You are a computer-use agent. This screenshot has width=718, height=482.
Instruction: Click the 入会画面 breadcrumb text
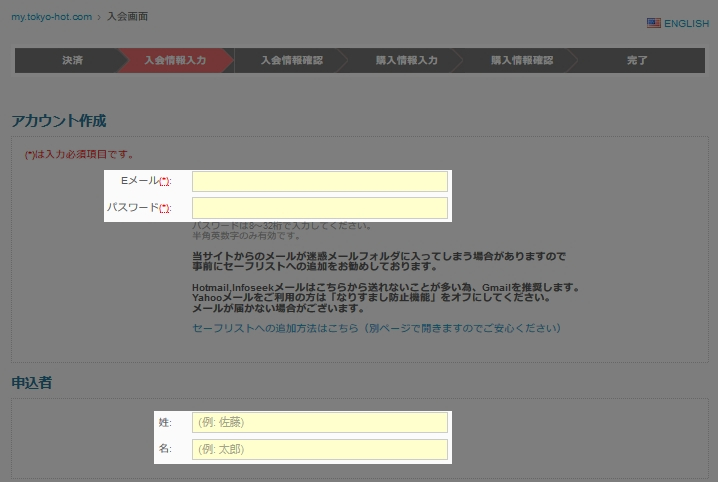coord(128,17)
